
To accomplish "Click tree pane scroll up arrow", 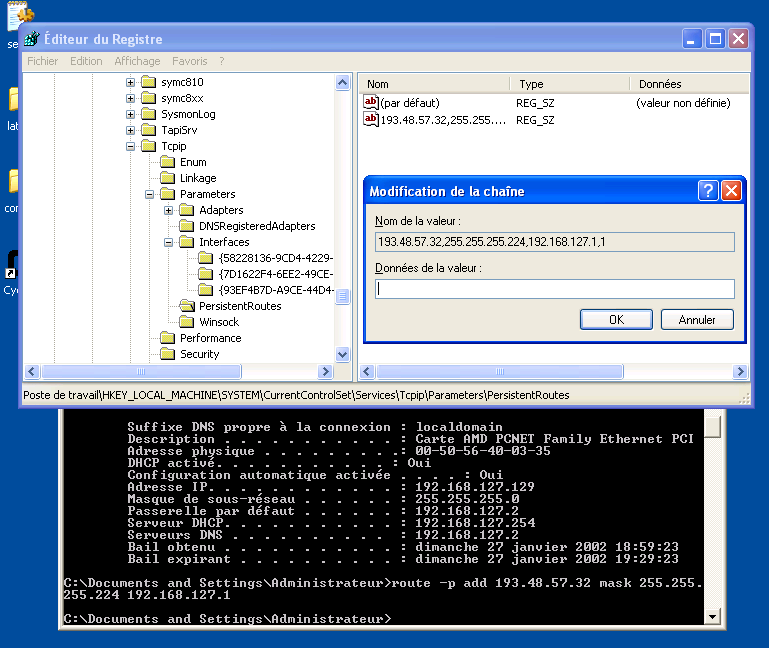I will pos(342,82).
